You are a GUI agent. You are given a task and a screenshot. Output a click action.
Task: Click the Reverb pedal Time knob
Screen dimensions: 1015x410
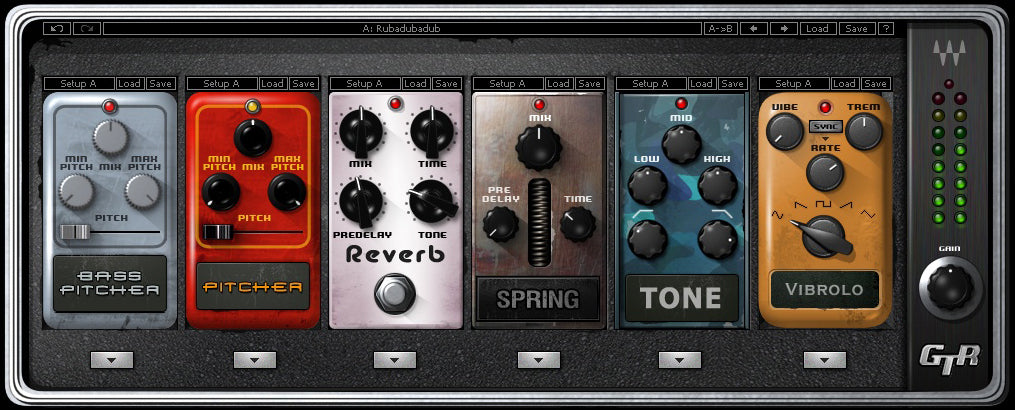click(432, 131)
